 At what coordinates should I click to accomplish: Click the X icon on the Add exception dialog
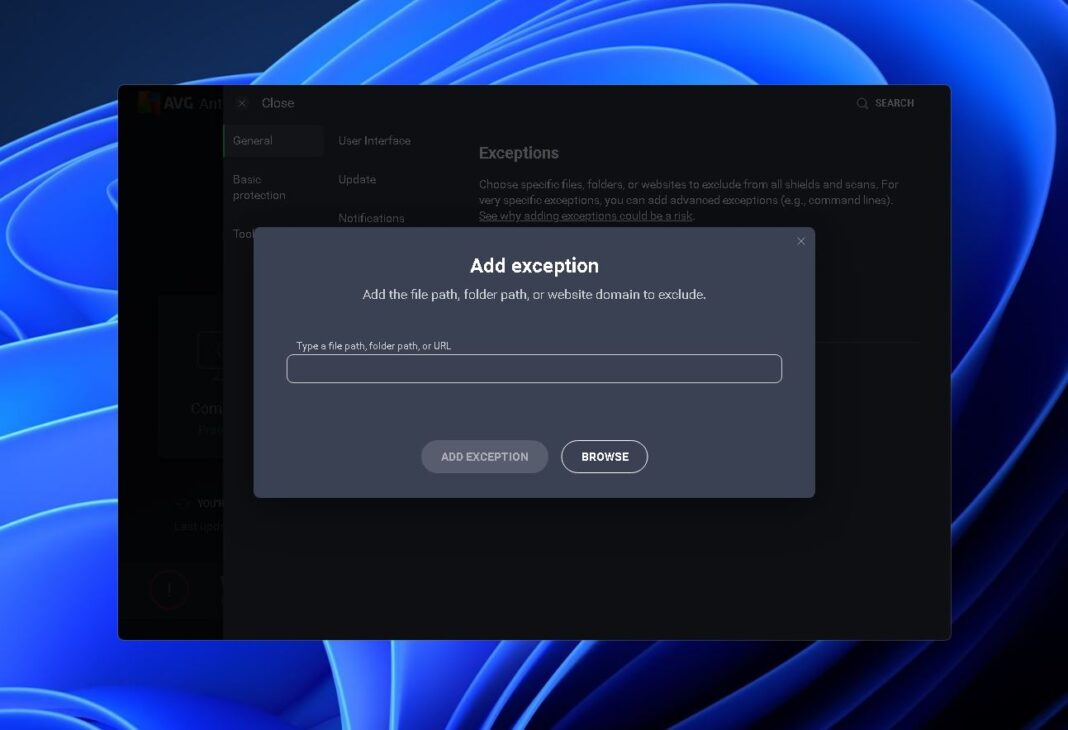coord(800,241)
